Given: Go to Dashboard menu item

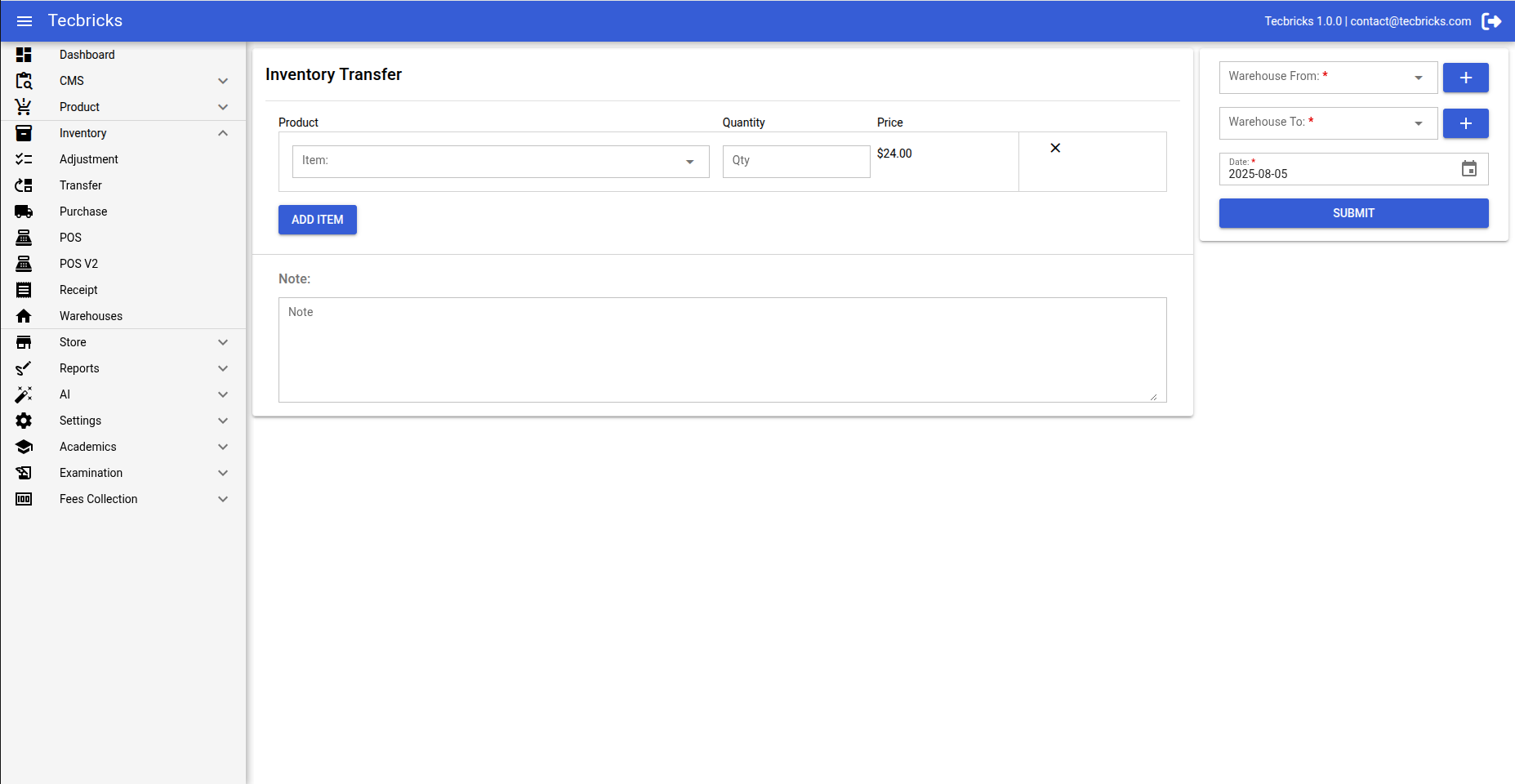Looking at the screenshot, I should click(x=123, y=55).
